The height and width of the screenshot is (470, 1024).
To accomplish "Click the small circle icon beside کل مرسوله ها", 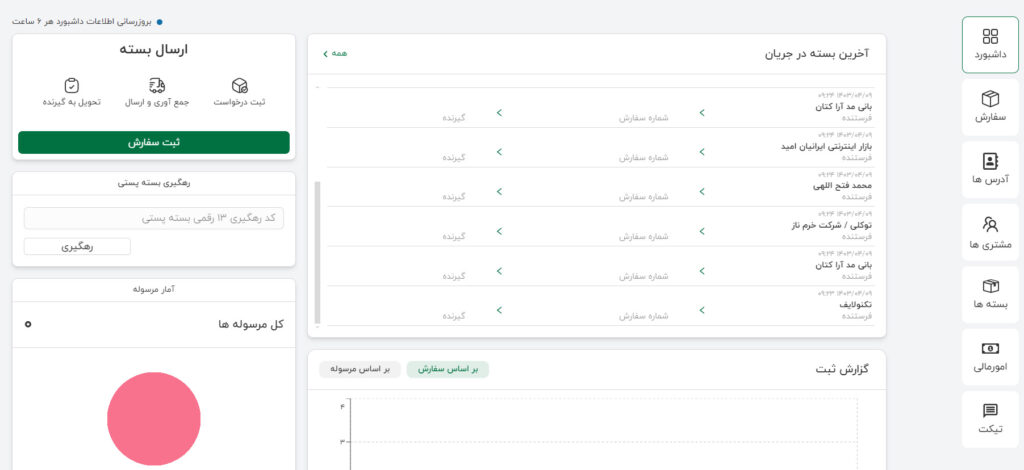I will tap(28, 324).
